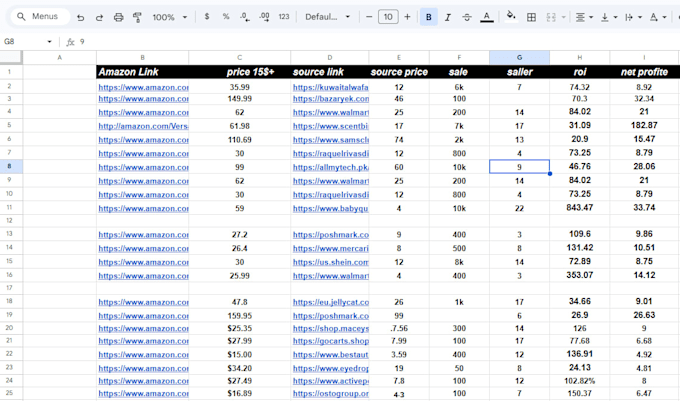Click the formula bar showing 9
The height and width of the screenshot is (401, 680).
[x=377, y=42]
